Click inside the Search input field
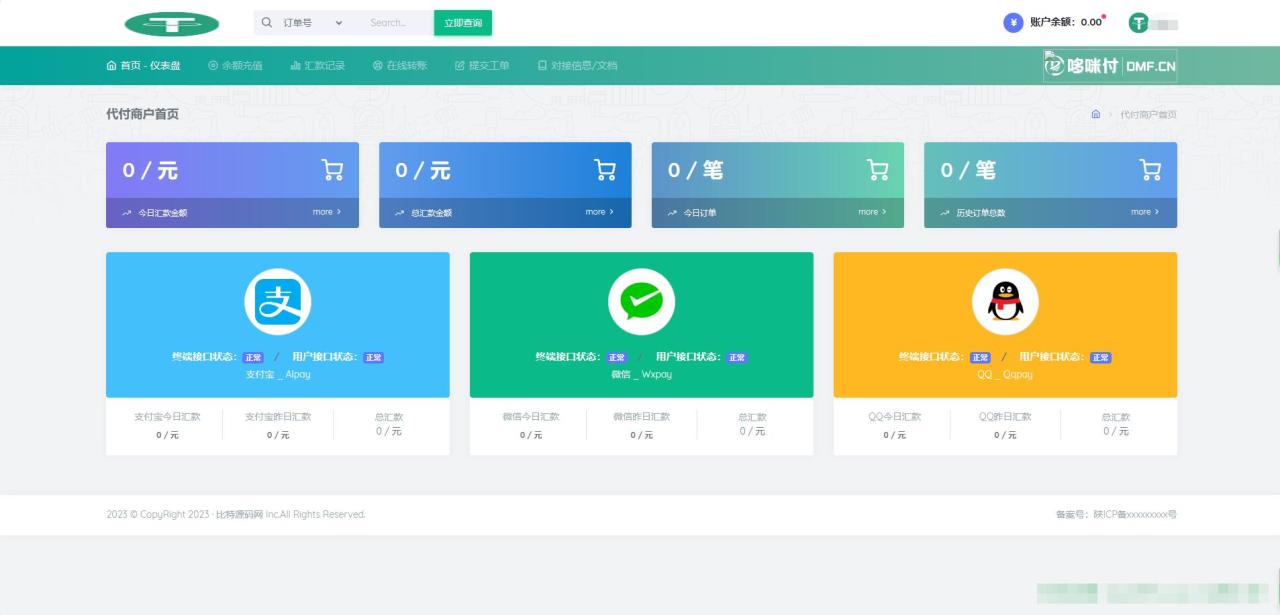This screenshot has height=615, width=1280. 390,21
